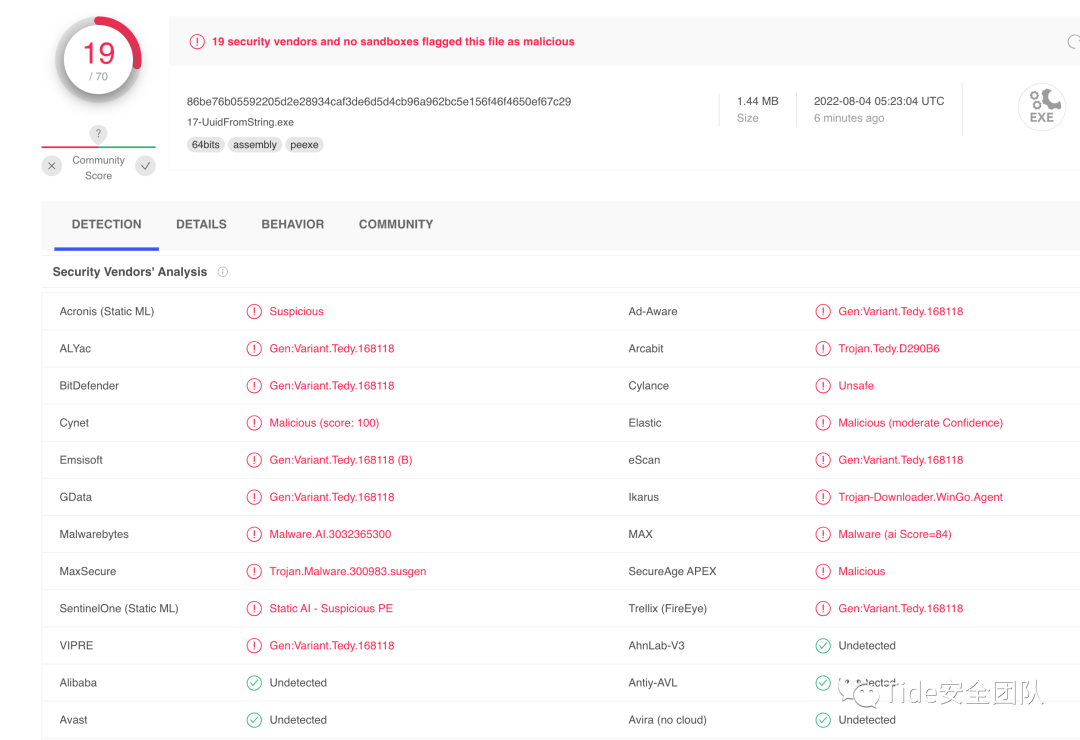The image size is (1080, 740).
Task: Click the peexe tag
Action: (x=304, y=145)
